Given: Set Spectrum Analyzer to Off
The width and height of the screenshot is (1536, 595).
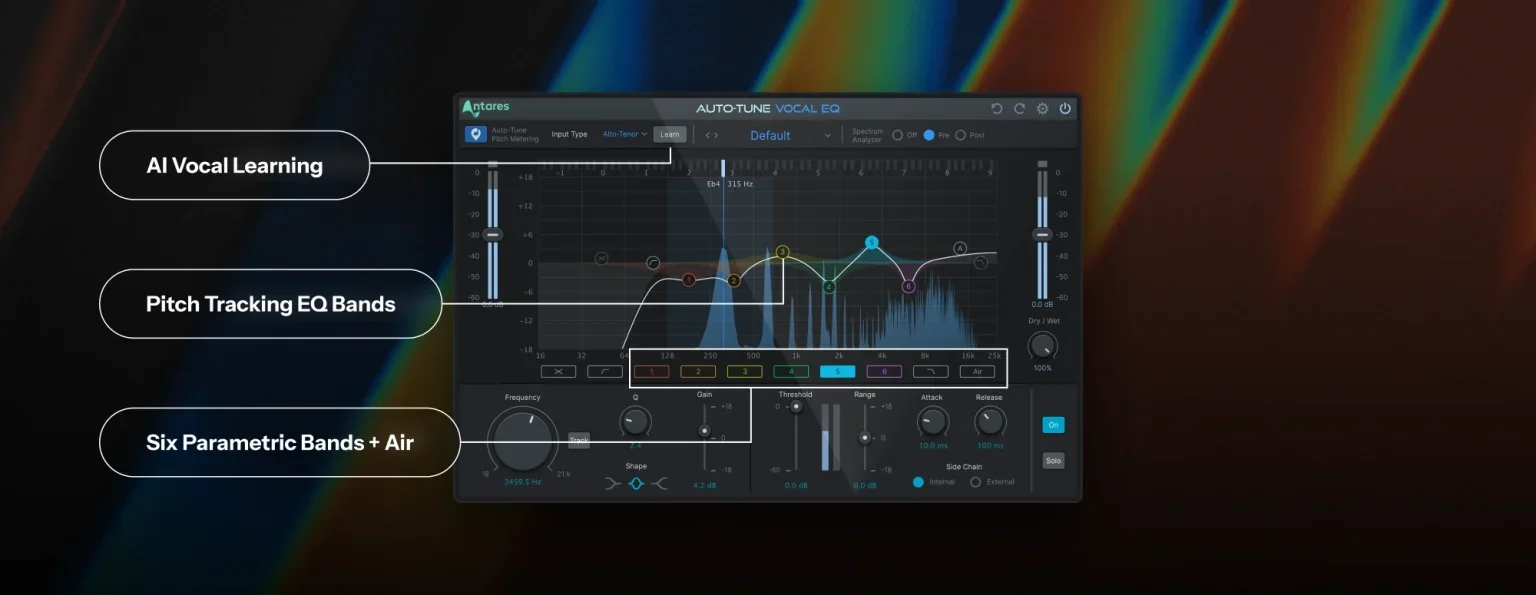Looking at the screenshot, I should 897,135.
